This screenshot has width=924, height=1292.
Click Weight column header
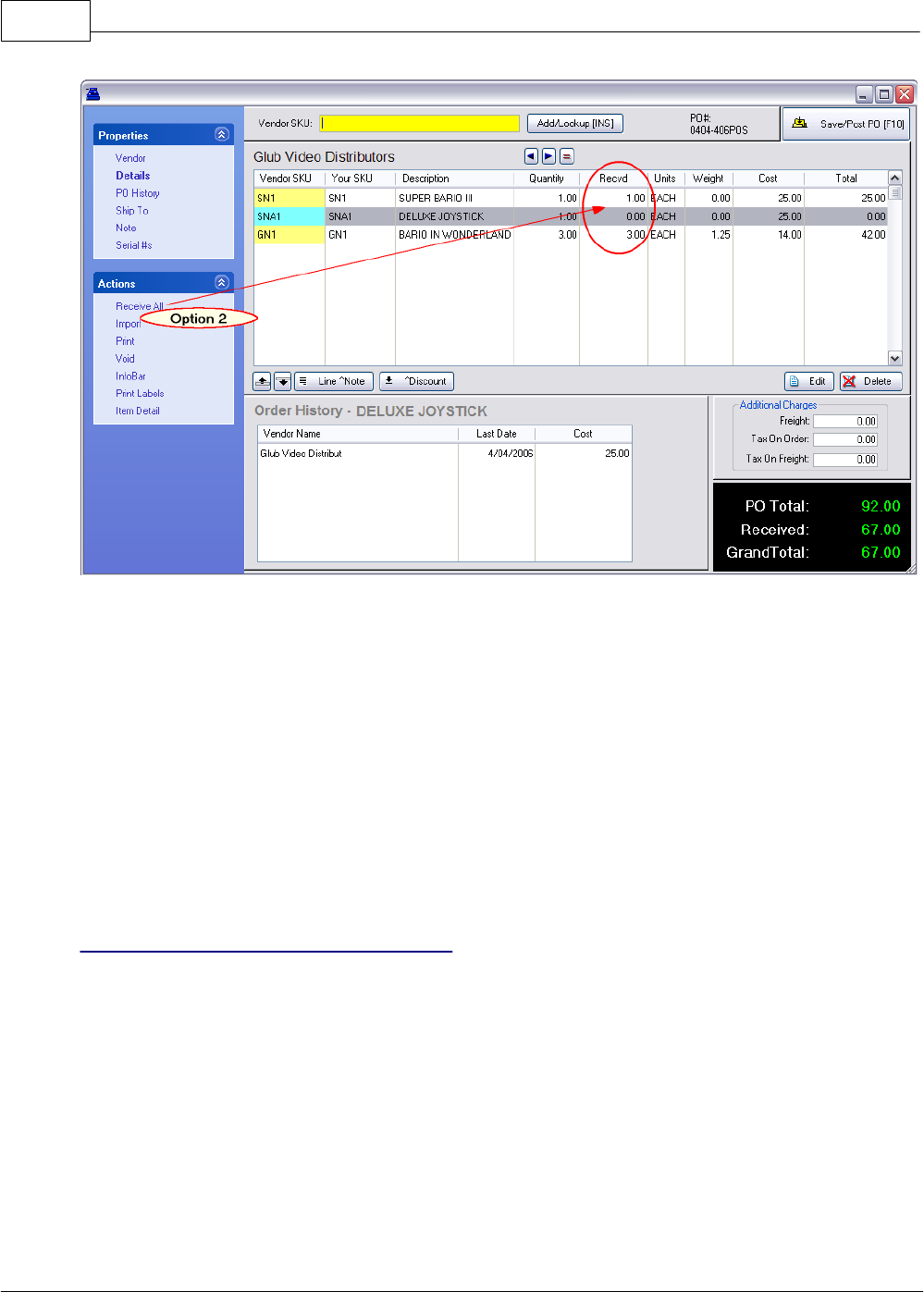tap(708, 178)
